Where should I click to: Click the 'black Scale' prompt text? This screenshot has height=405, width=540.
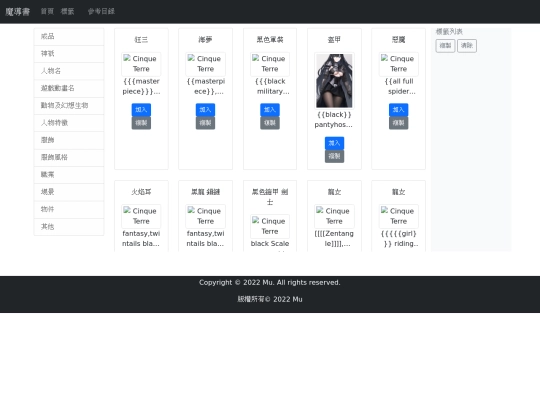click(x=270, y=243)
